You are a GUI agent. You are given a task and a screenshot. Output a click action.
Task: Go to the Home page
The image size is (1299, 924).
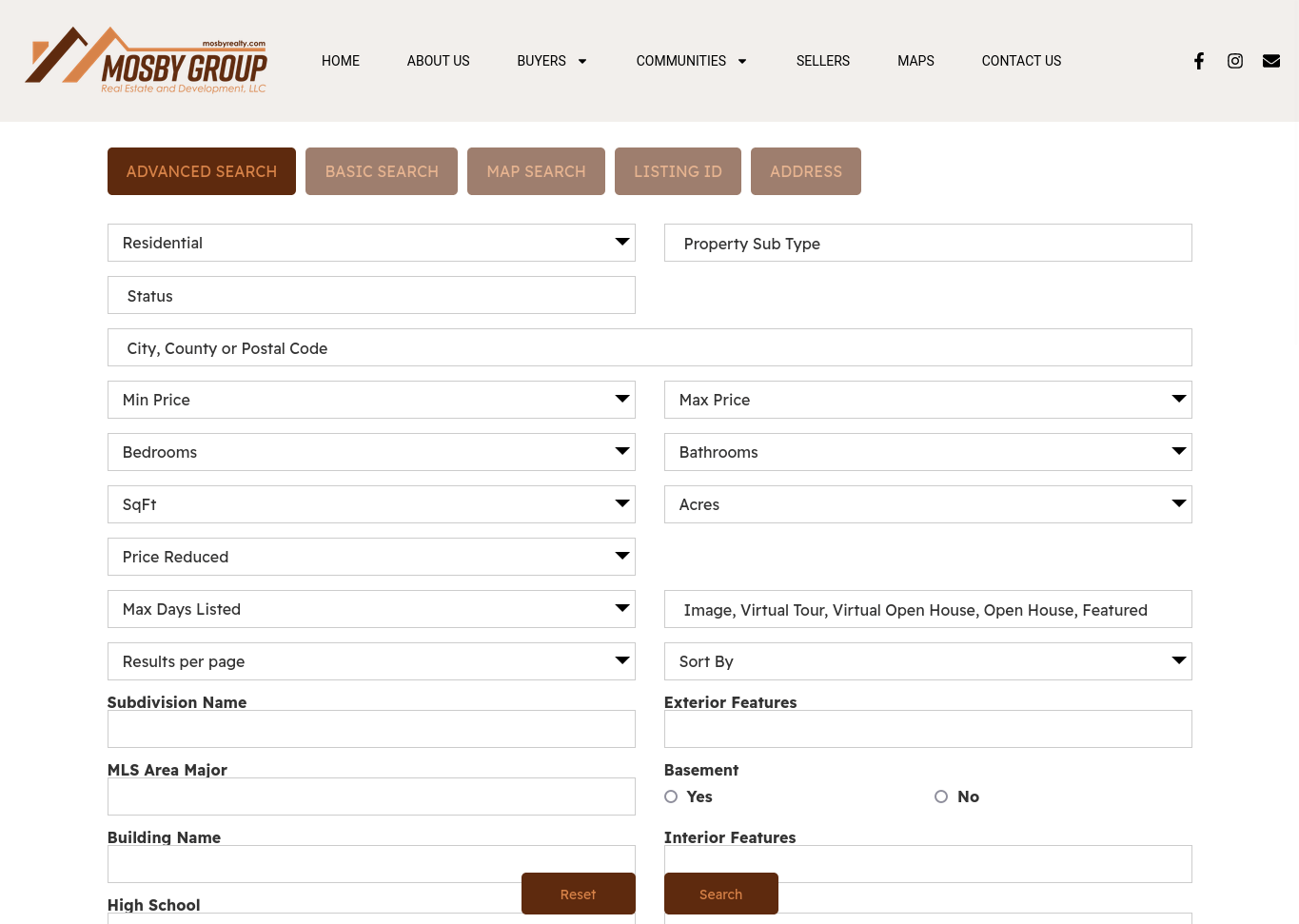coord(341,61)
